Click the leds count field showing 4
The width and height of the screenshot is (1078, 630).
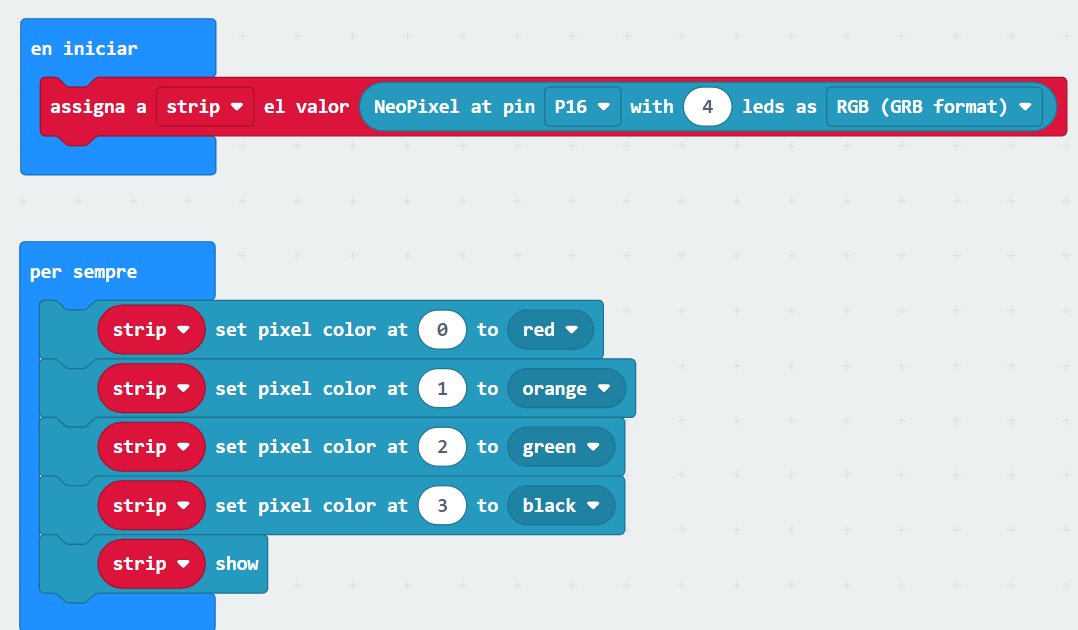(708, 106)
